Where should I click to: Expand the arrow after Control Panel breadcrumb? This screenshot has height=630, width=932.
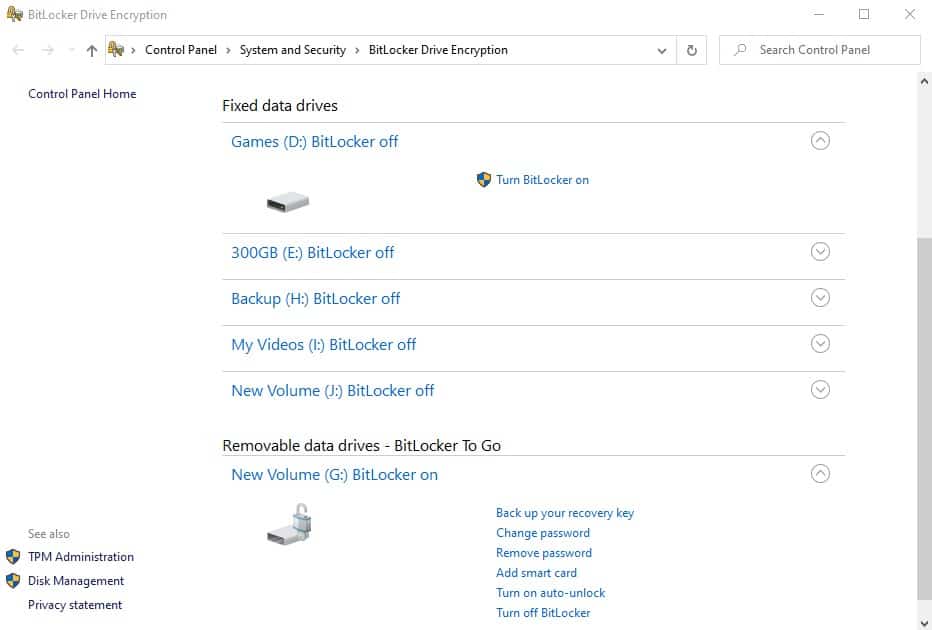[x=228, y=51]
